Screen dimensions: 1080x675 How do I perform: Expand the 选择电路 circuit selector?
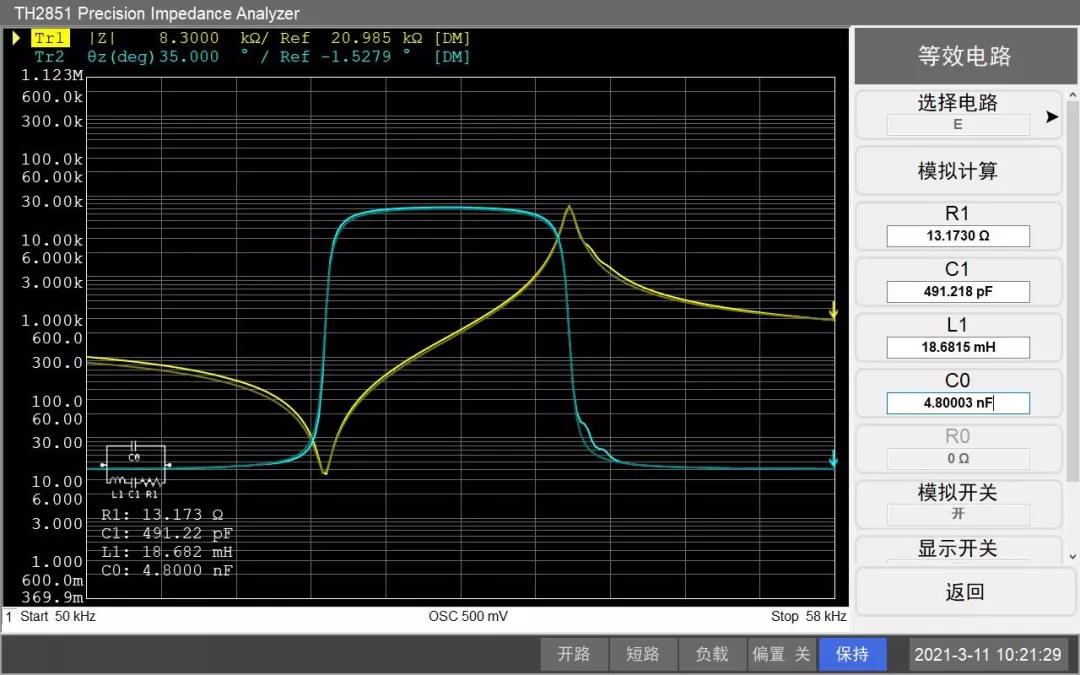958,114
